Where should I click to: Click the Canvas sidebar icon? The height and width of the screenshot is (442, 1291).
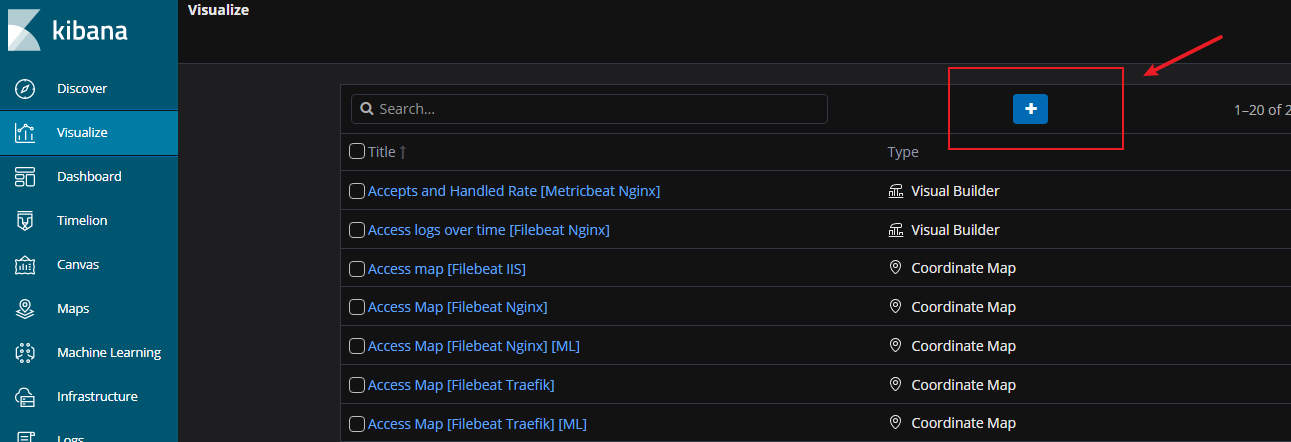26,265
